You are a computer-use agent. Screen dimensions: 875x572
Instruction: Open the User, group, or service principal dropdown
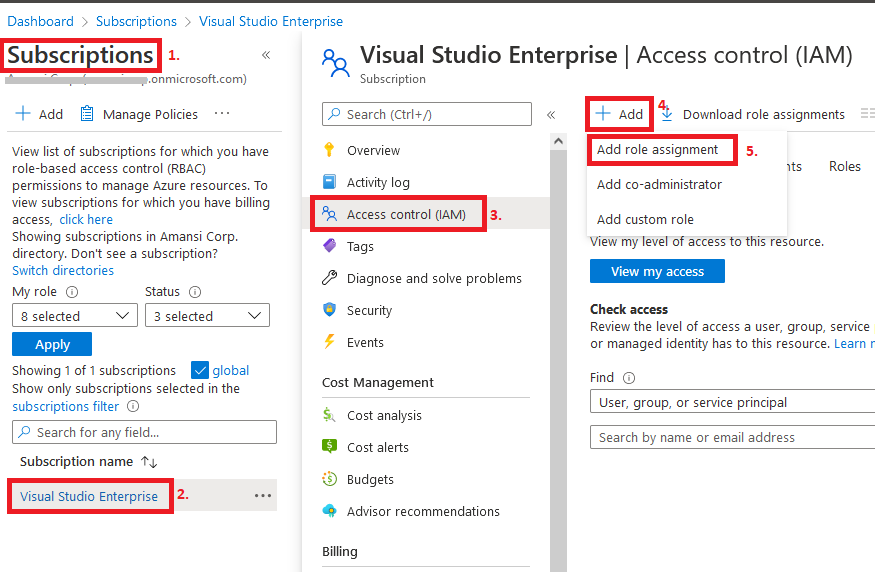pos(732,401)
